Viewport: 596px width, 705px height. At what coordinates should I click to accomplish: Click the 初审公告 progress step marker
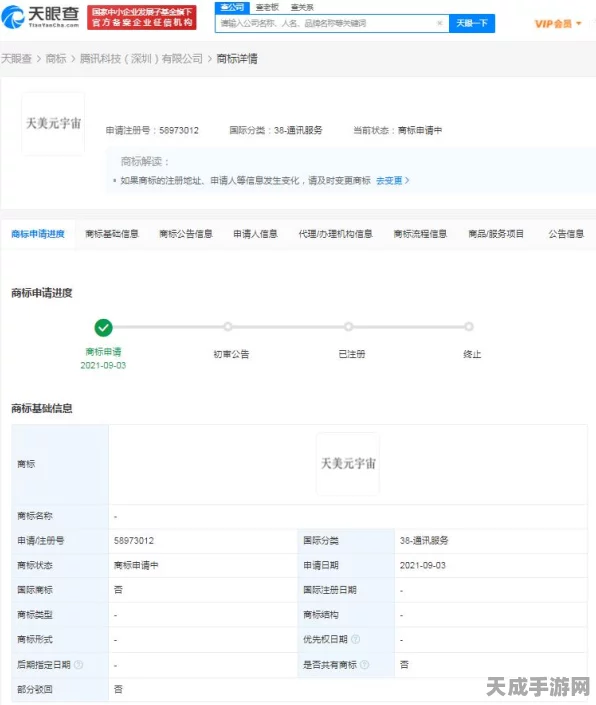pos(228,326)
